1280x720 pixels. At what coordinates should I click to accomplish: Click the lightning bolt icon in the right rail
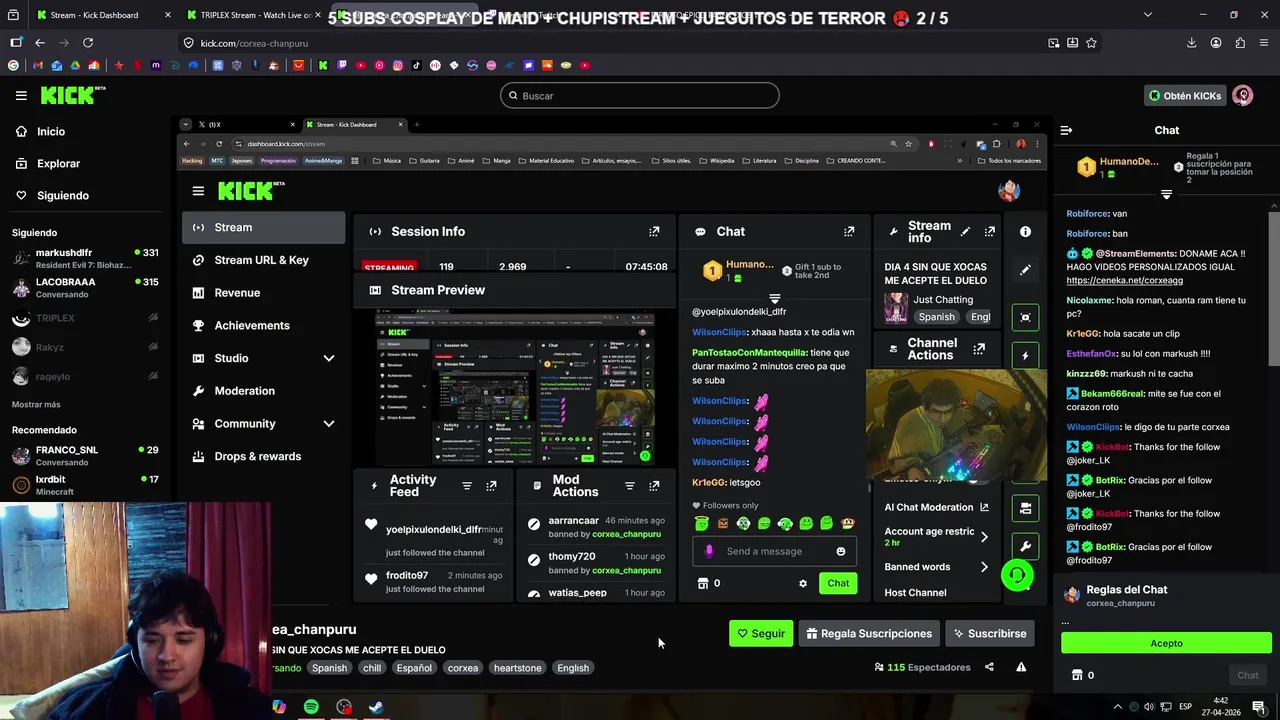click(1025, 355)
